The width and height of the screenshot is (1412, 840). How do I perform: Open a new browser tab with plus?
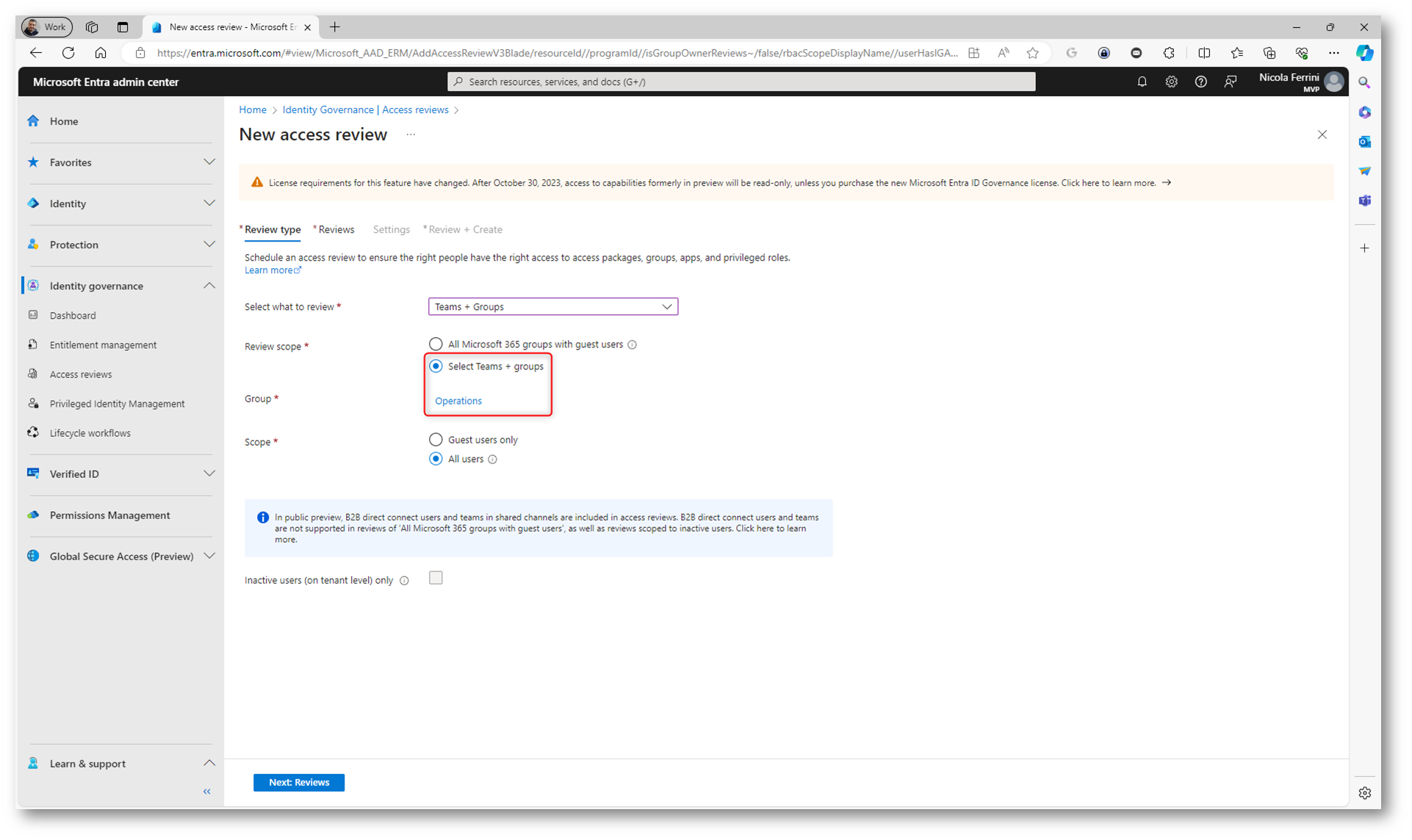(335, 27)
